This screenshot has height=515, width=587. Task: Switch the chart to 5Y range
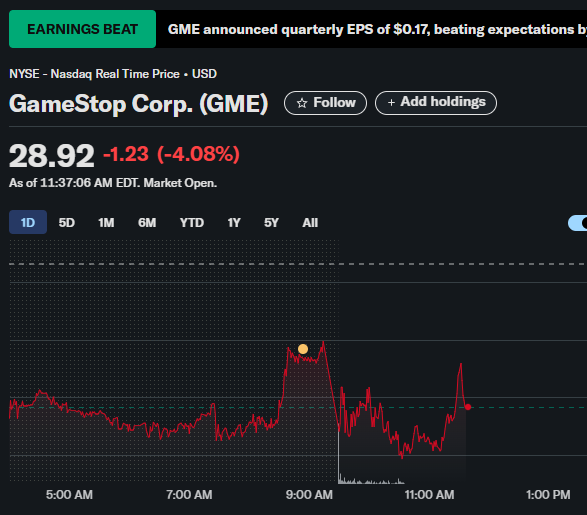271,223
